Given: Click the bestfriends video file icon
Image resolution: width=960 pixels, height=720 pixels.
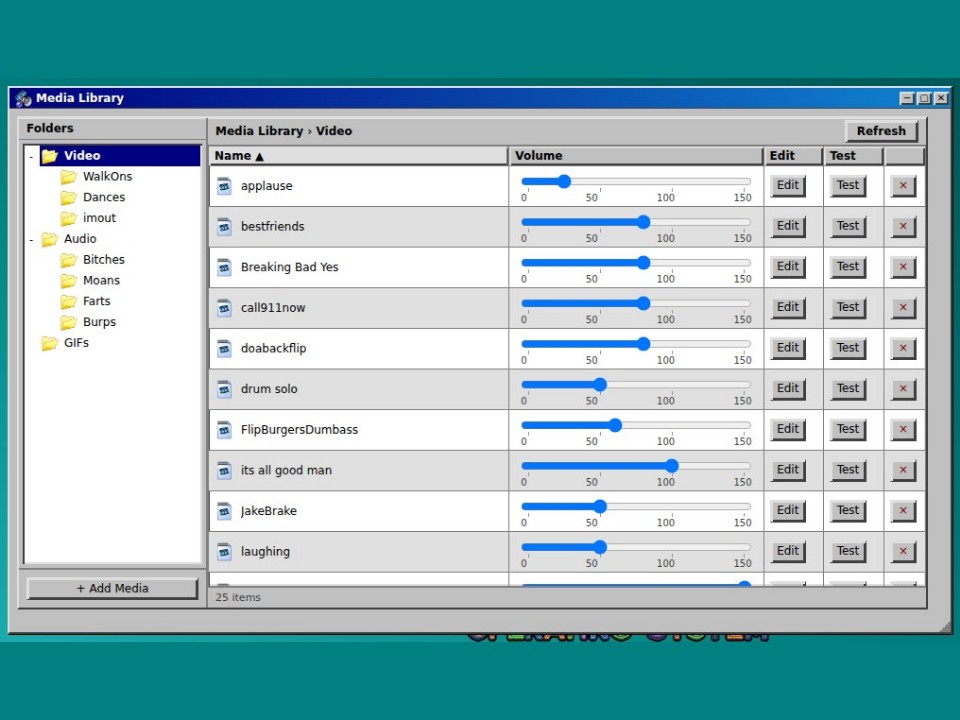Looking at the screenshot, I should [225, 227].
